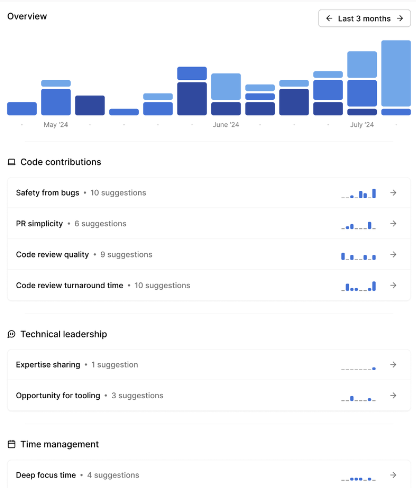Click the Code review quality sparkline
The width and height of the screenshot is (416, 488).
point(359,256)
